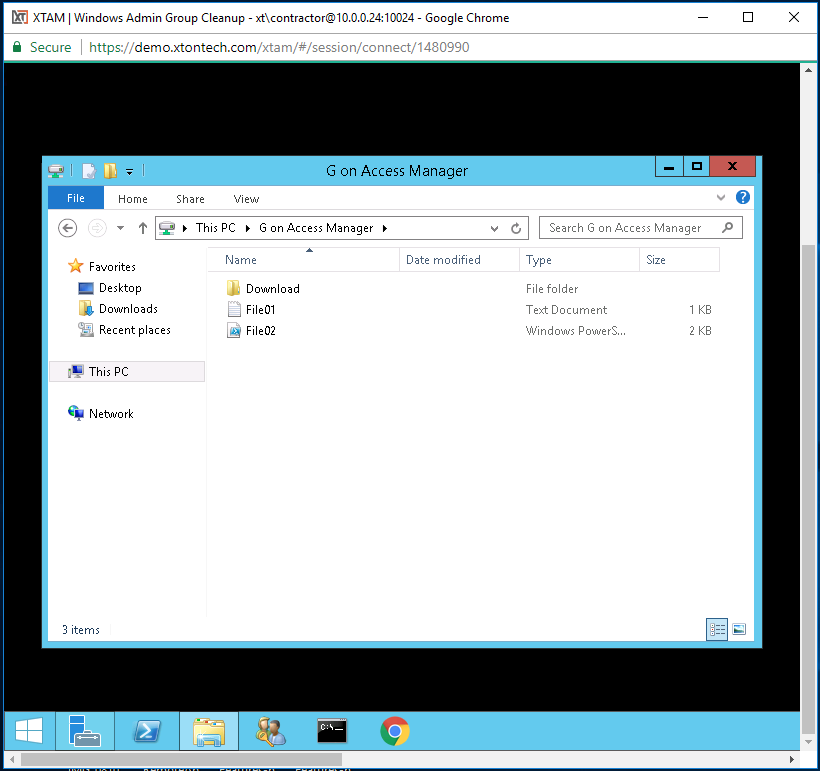This screenshot has height=771, width=820.
Task: Switch to the View ribbon tab
Action: [x=246, y=199]
